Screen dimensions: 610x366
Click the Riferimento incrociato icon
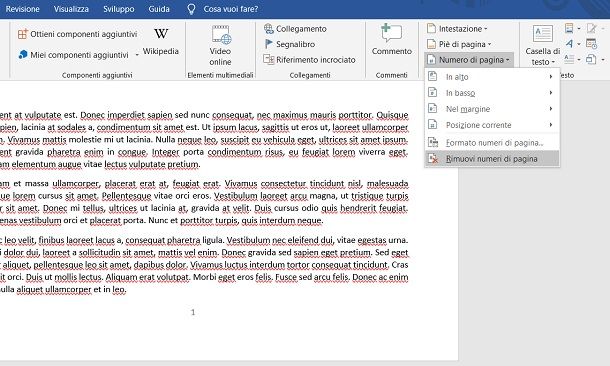point(268,60)
